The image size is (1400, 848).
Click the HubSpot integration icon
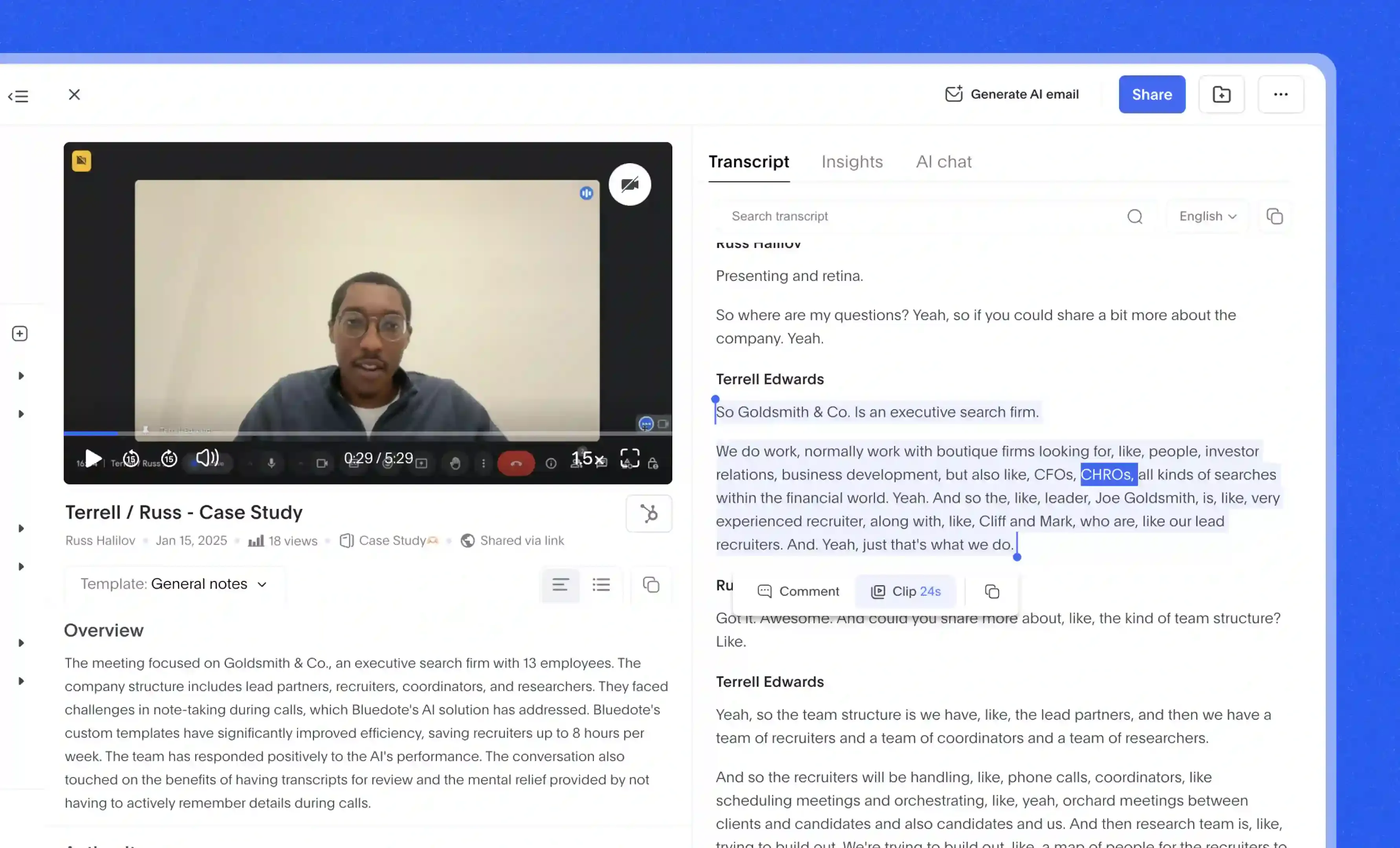pyautogui.click(x=649, y=514)
